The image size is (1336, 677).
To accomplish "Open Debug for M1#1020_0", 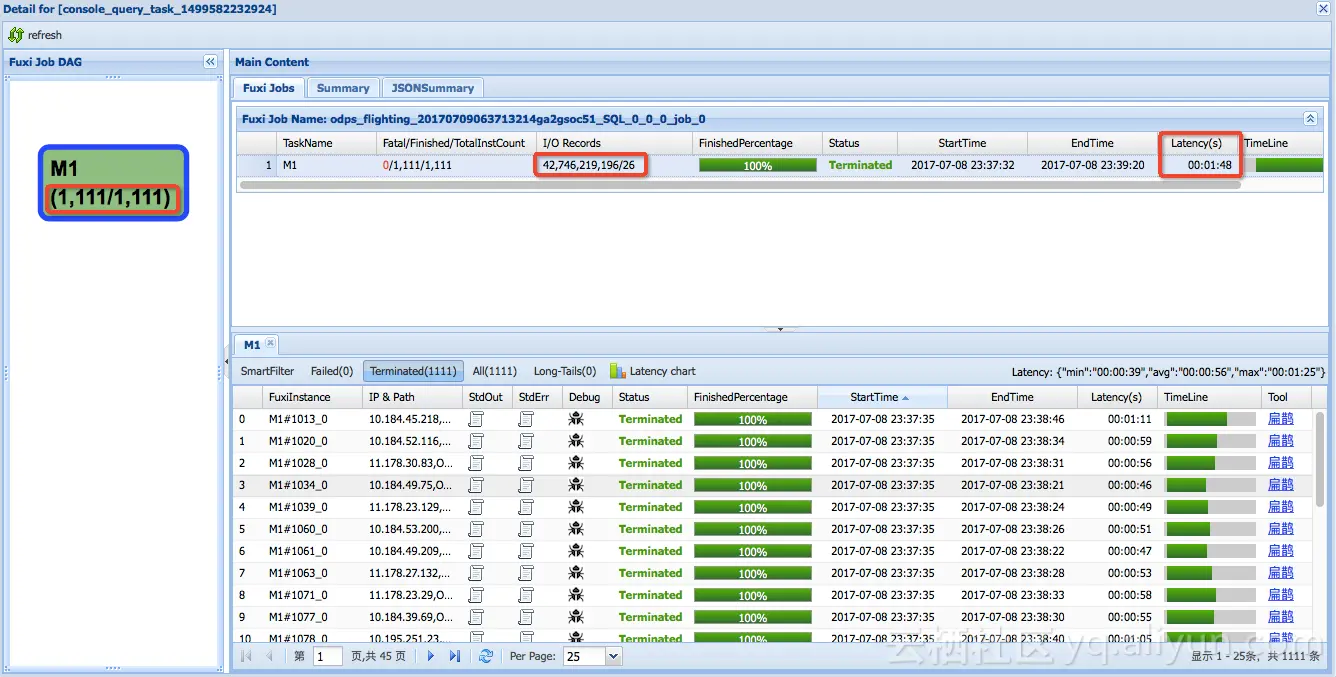I will tap(576, 441).
